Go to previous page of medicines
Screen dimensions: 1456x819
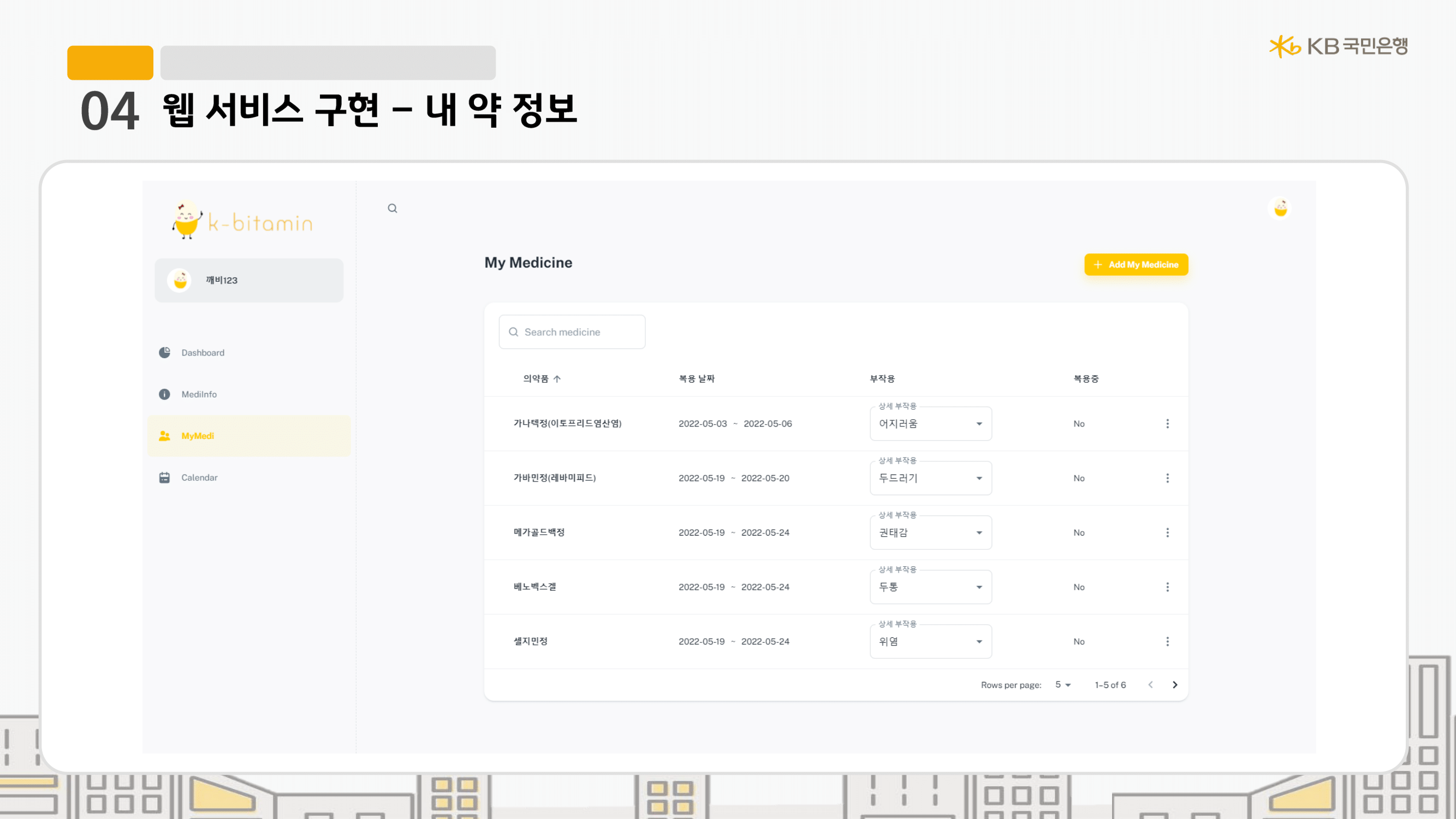(x=1150, y=685)
